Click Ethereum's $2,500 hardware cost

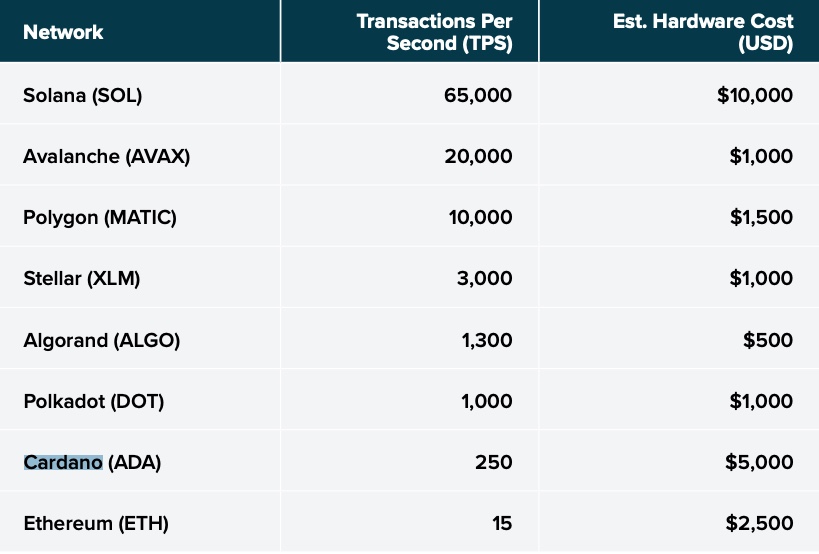pyautogui.click(x=760, y=524)
